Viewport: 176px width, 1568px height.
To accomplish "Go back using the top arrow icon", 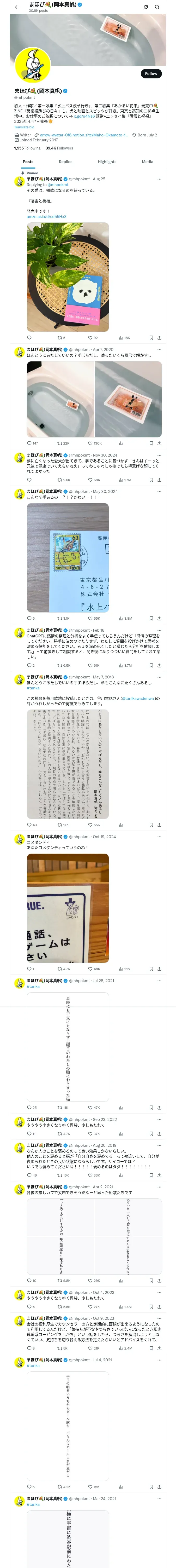I will pyautogui.click(x=17, y=7).
